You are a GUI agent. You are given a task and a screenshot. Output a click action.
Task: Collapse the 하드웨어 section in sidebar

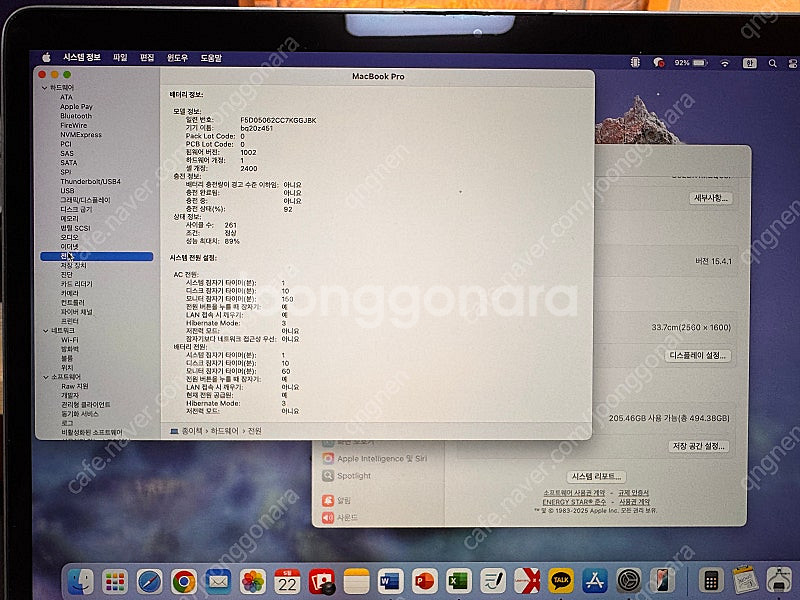[x=45, y=88]
